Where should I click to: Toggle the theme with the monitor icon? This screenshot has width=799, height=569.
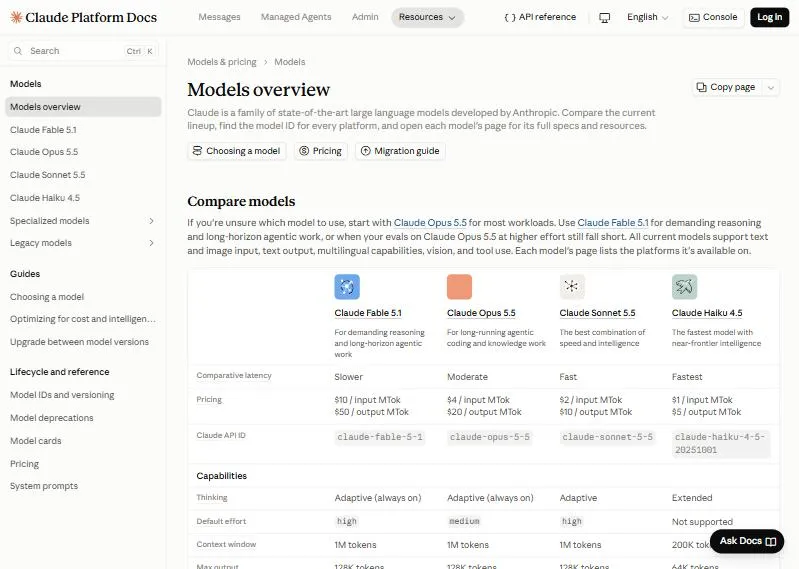pyautogui.click(x=604, y=17)
